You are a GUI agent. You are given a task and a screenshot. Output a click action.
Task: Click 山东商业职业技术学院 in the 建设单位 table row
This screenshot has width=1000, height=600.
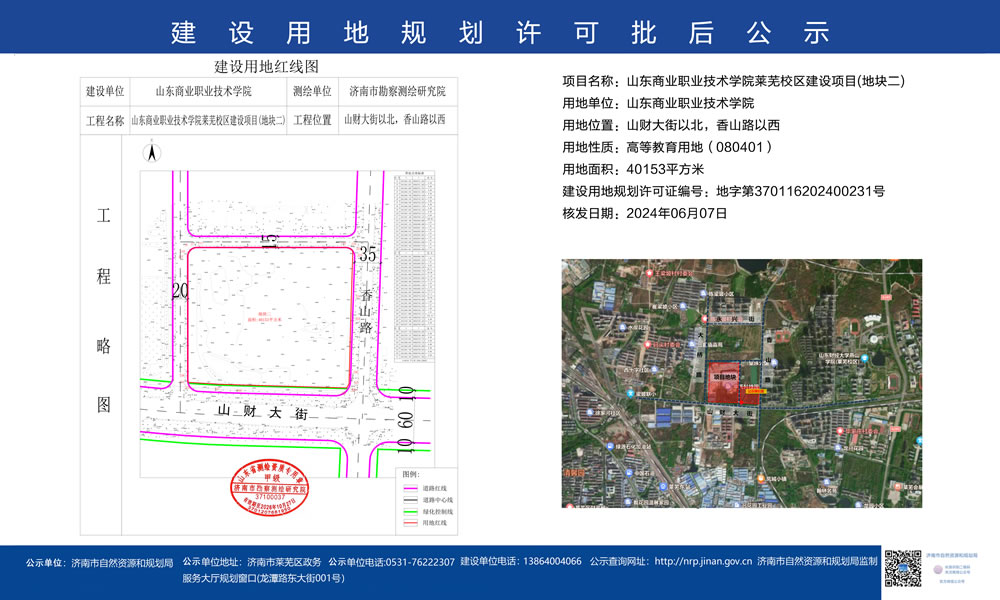203,91
